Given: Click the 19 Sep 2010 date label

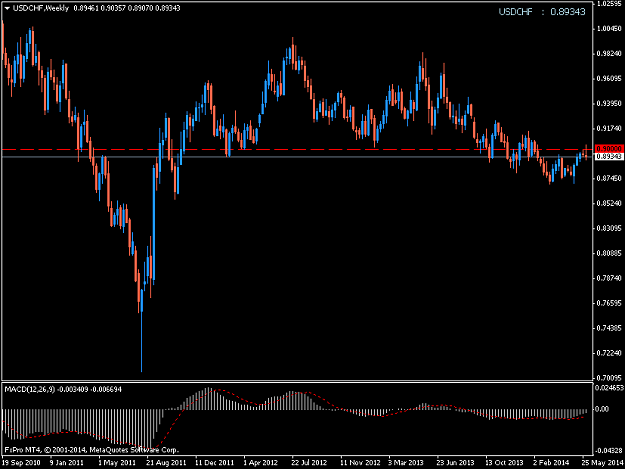Looking at the screenshot, I should click(x=21, y=463).
